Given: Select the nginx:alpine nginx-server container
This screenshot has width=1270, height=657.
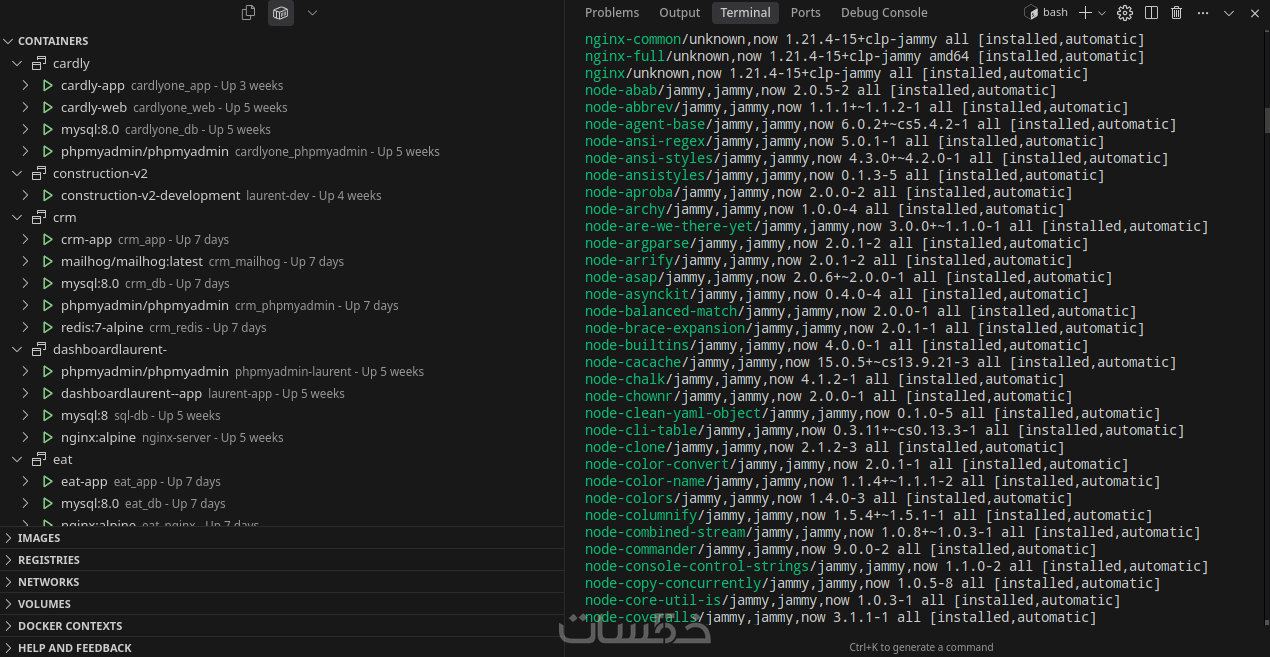Looking at the screenshot, I should 282,437.
